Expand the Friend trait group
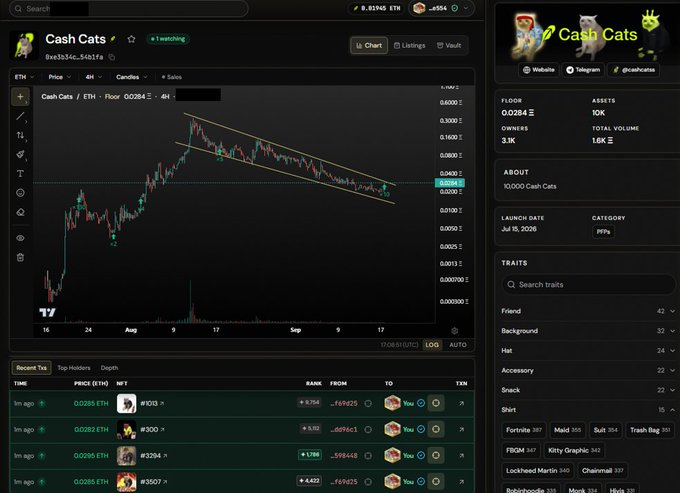Viewport: 680px width, 493px height. pyautogui.click(x=588, y=311)
